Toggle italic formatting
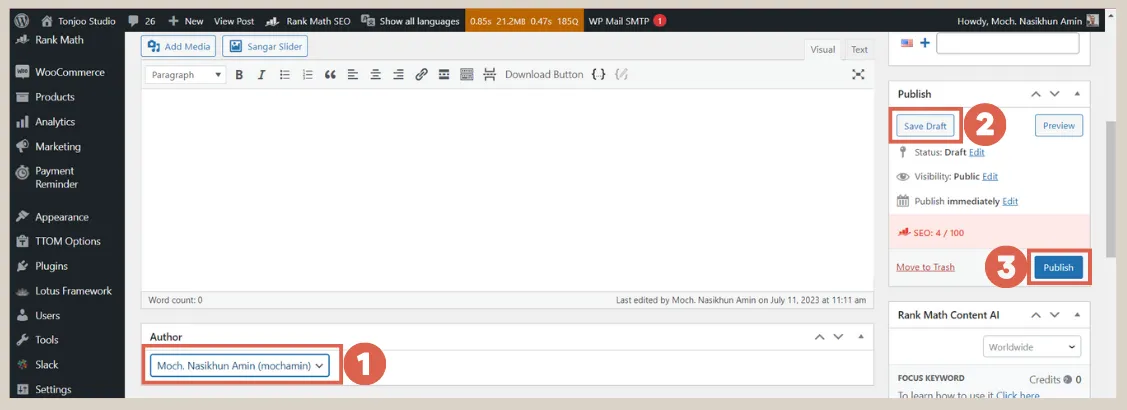 pyautogui.click(x=262, y=74)
